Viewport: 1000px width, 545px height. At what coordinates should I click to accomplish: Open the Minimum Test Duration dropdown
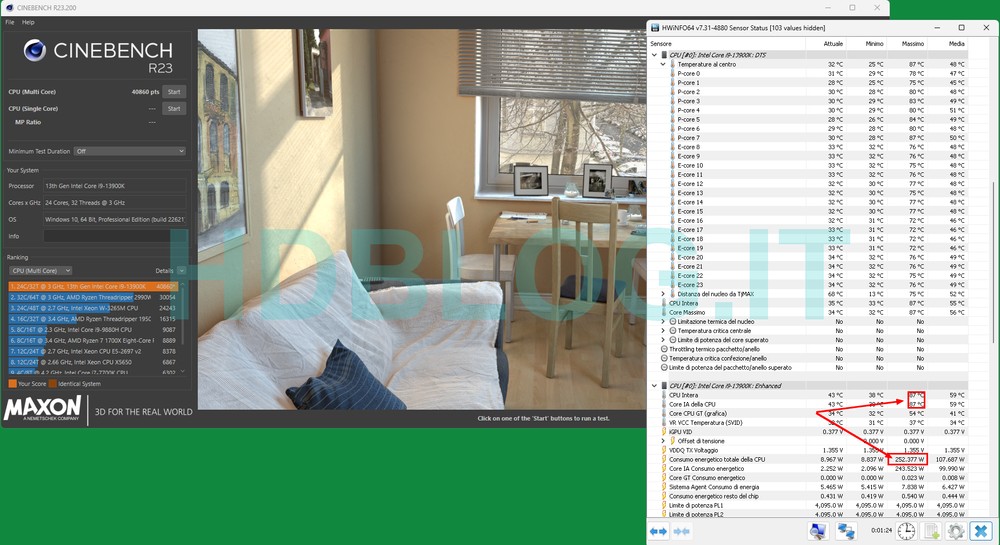click(130, 151)
